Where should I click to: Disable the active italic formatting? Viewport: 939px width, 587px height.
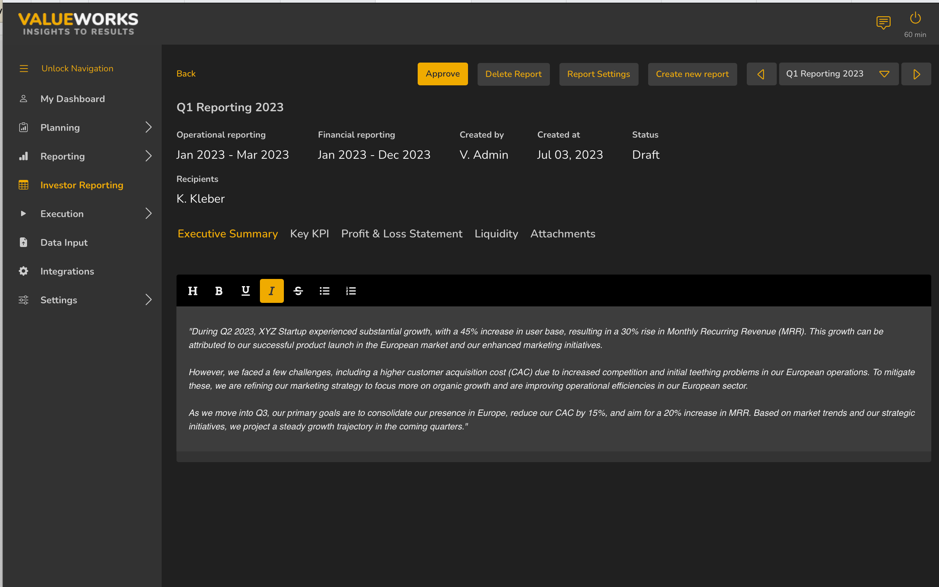pyautogui.click(x=272, y=291)
